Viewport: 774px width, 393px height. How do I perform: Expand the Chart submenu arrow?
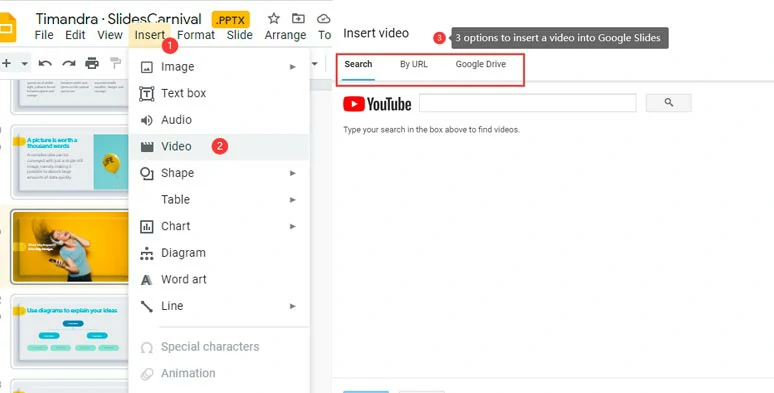click(x=293, y=227)
